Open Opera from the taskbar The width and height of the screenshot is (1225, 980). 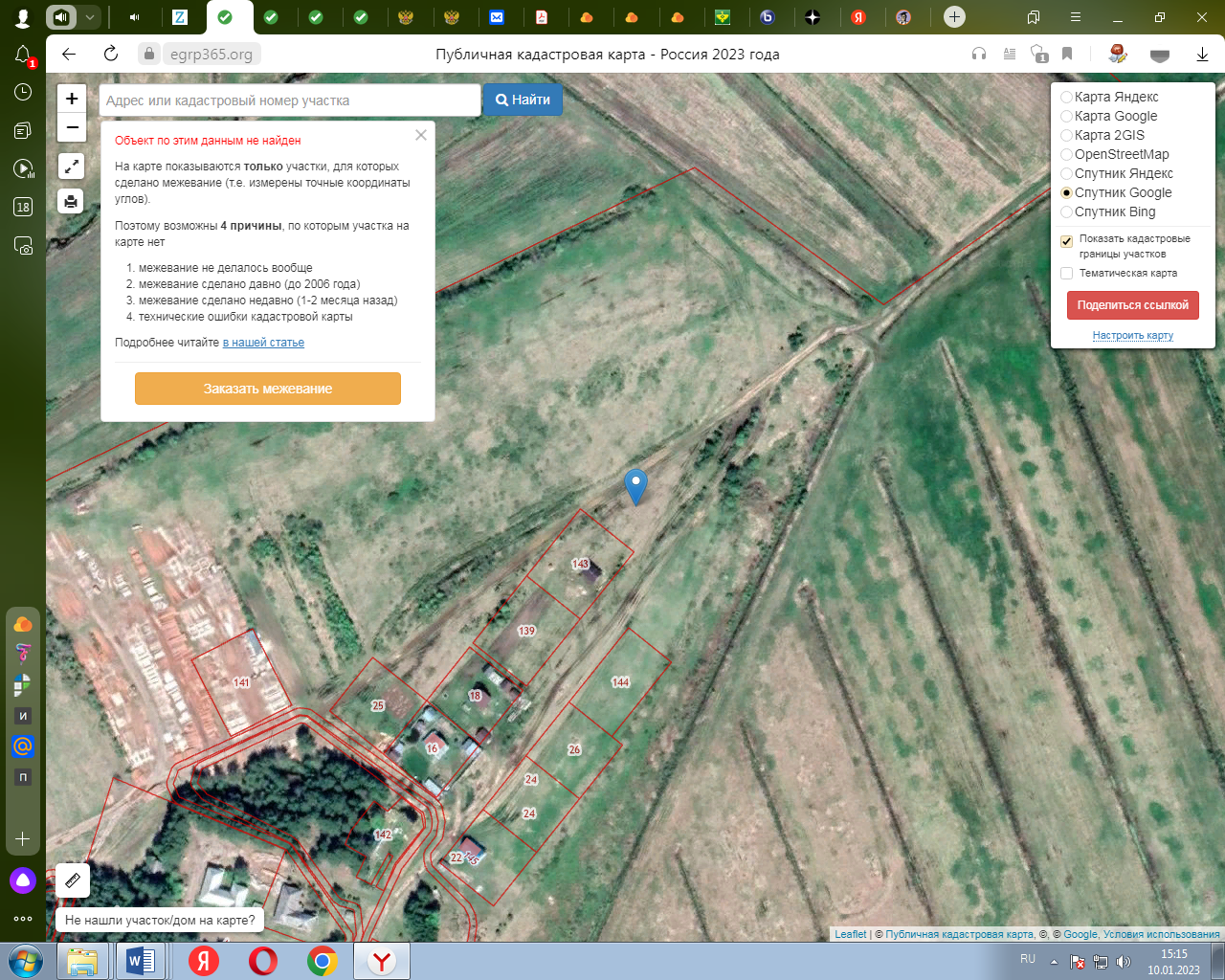(x=263, y=961)
